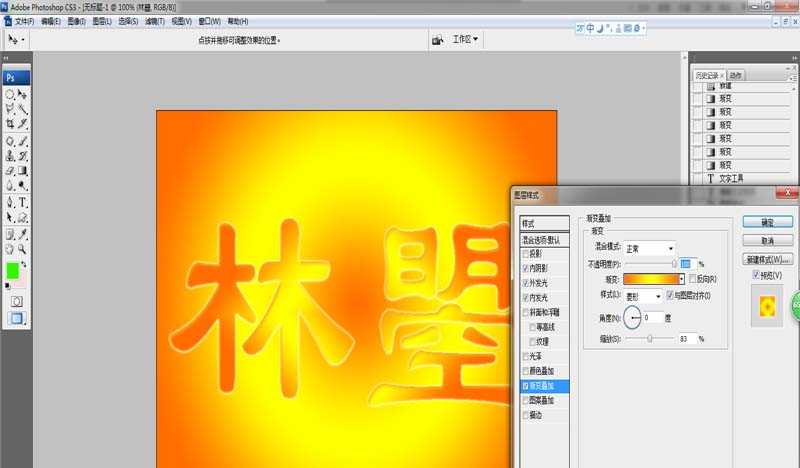Click the 确定 OK button
800x468 pixels.
click(768, 222)
